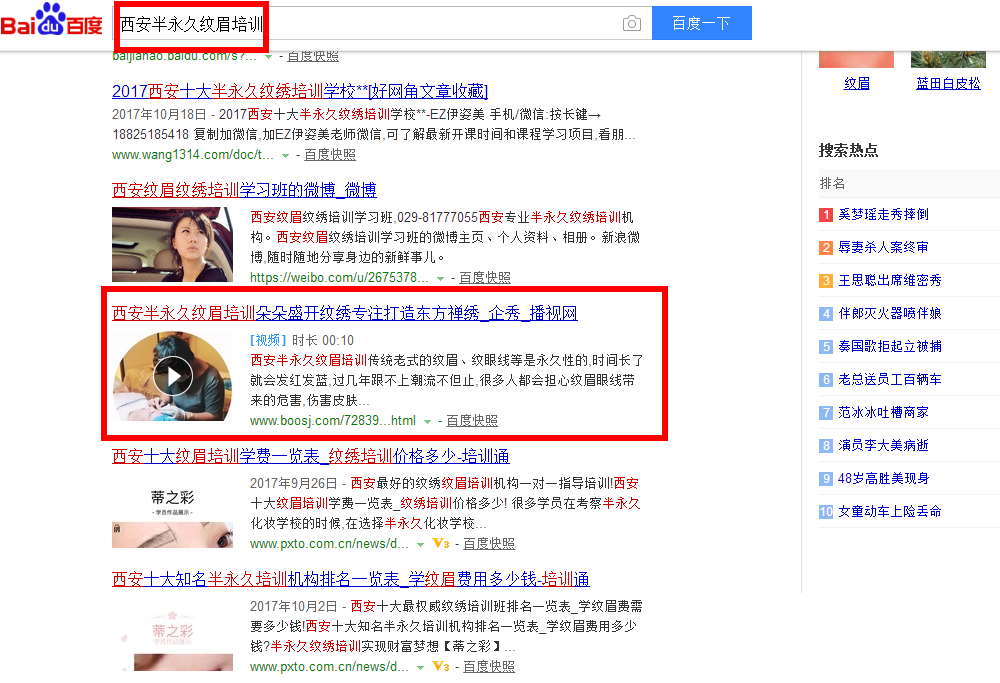Open 百度快照 for the weibo.com result
Image resolution: width=1000 pixels, height=683 pixels.
tap(485, 277)
